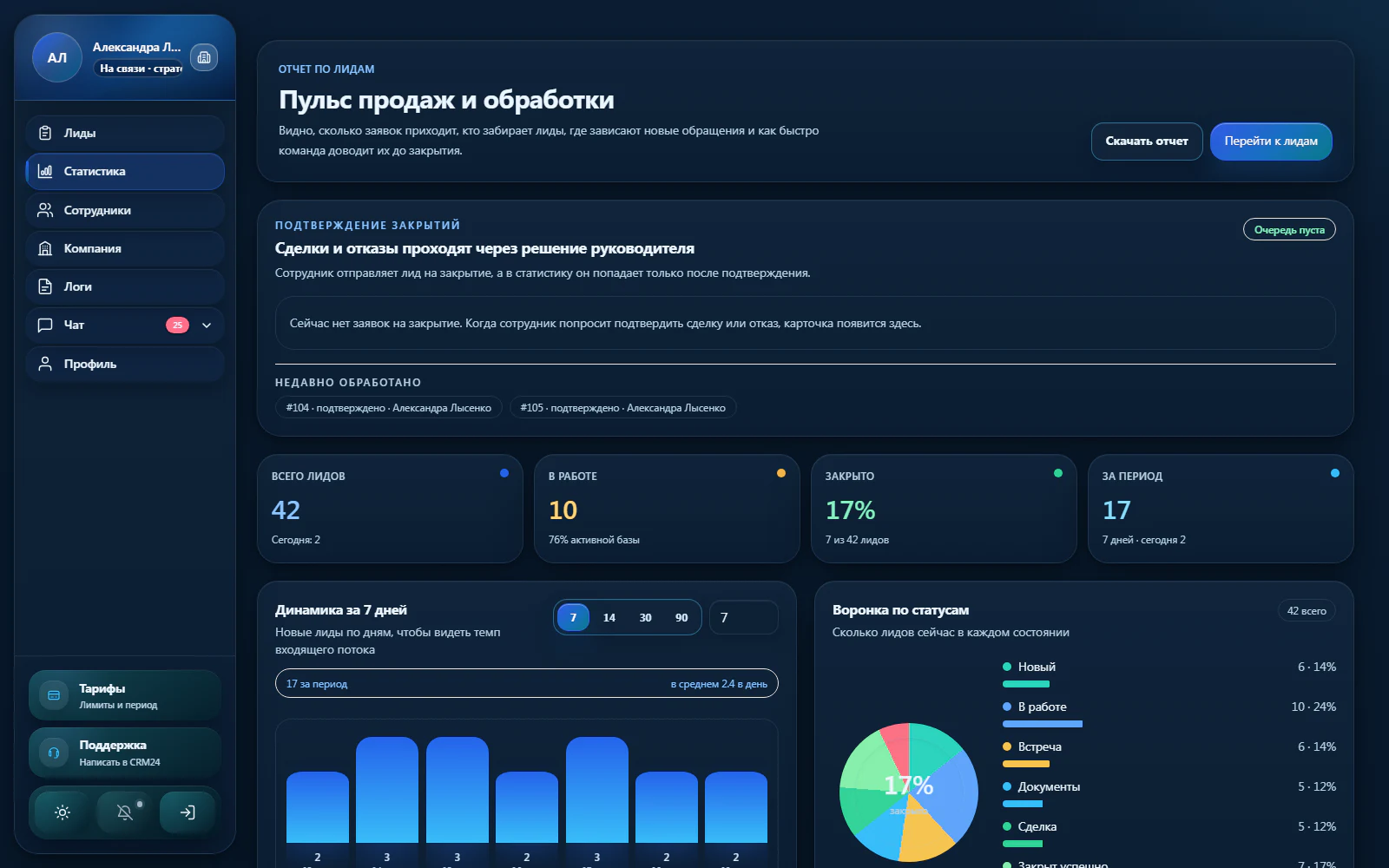Click the Закрыто 17% card
Image resolution: width=1389 pixels, height=868 pixels.
[x=944, y=509]
